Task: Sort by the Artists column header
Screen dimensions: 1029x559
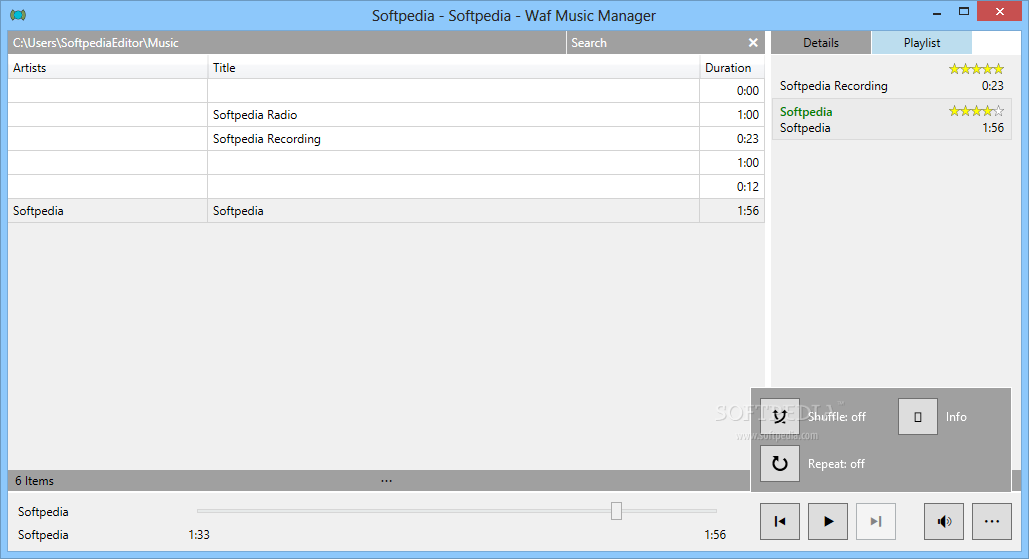Action: point(108,68)
